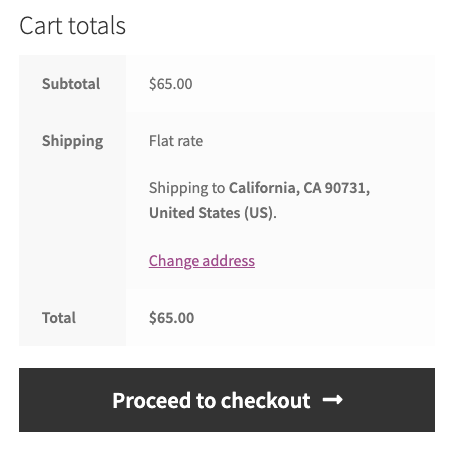Open the Change address link
This screenshot has height=469, width=455.
[202, 261]
